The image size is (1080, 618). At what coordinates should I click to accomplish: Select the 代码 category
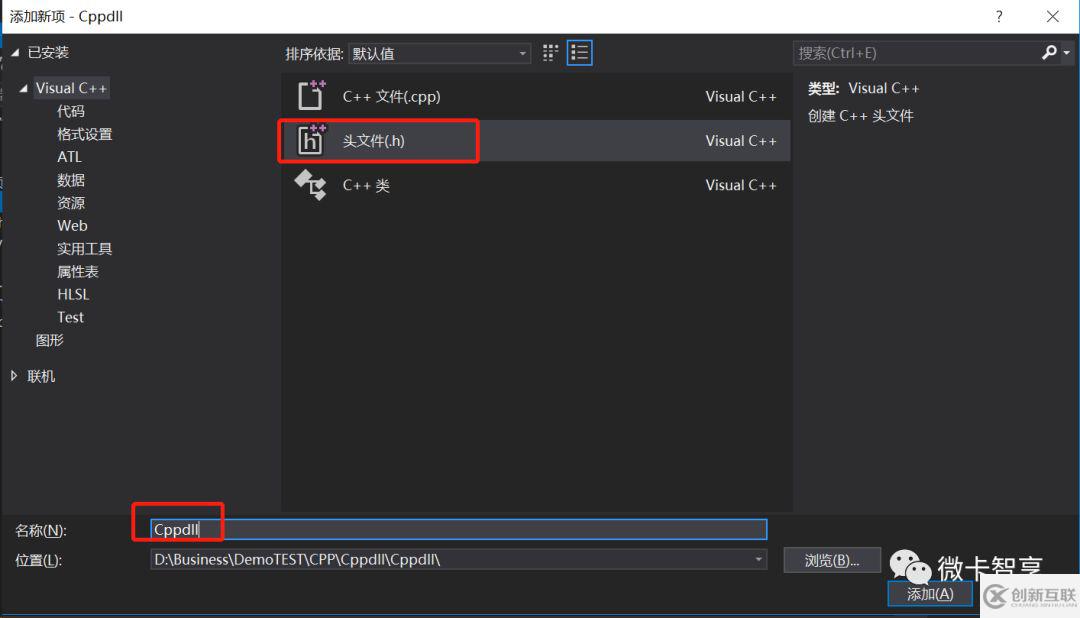point(71,111)
